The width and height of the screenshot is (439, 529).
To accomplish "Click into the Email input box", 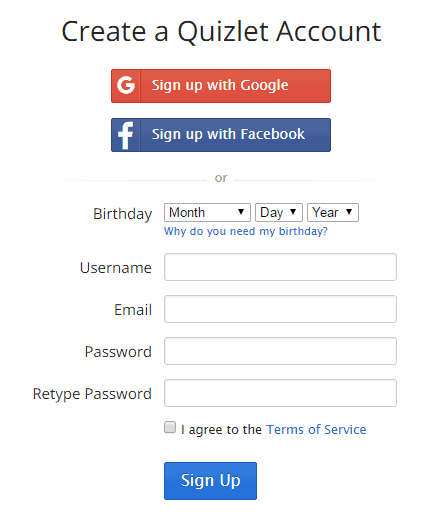I will [280, 309].
